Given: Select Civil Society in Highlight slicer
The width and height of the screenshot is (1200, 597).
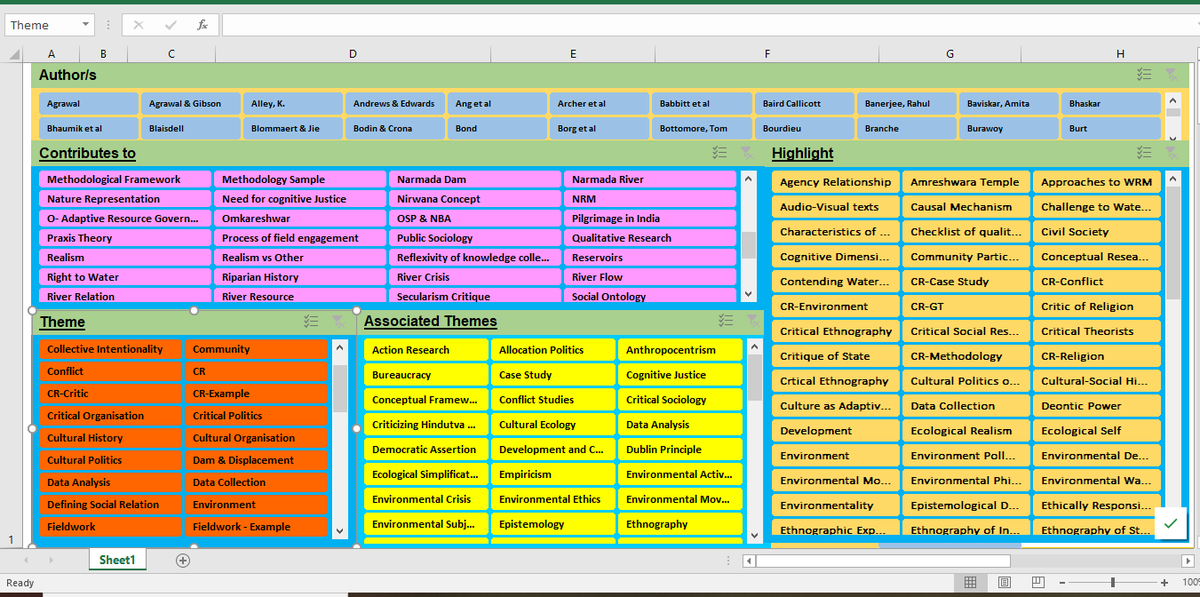Looking at the screenshot, I should (x=1097, y=232).
